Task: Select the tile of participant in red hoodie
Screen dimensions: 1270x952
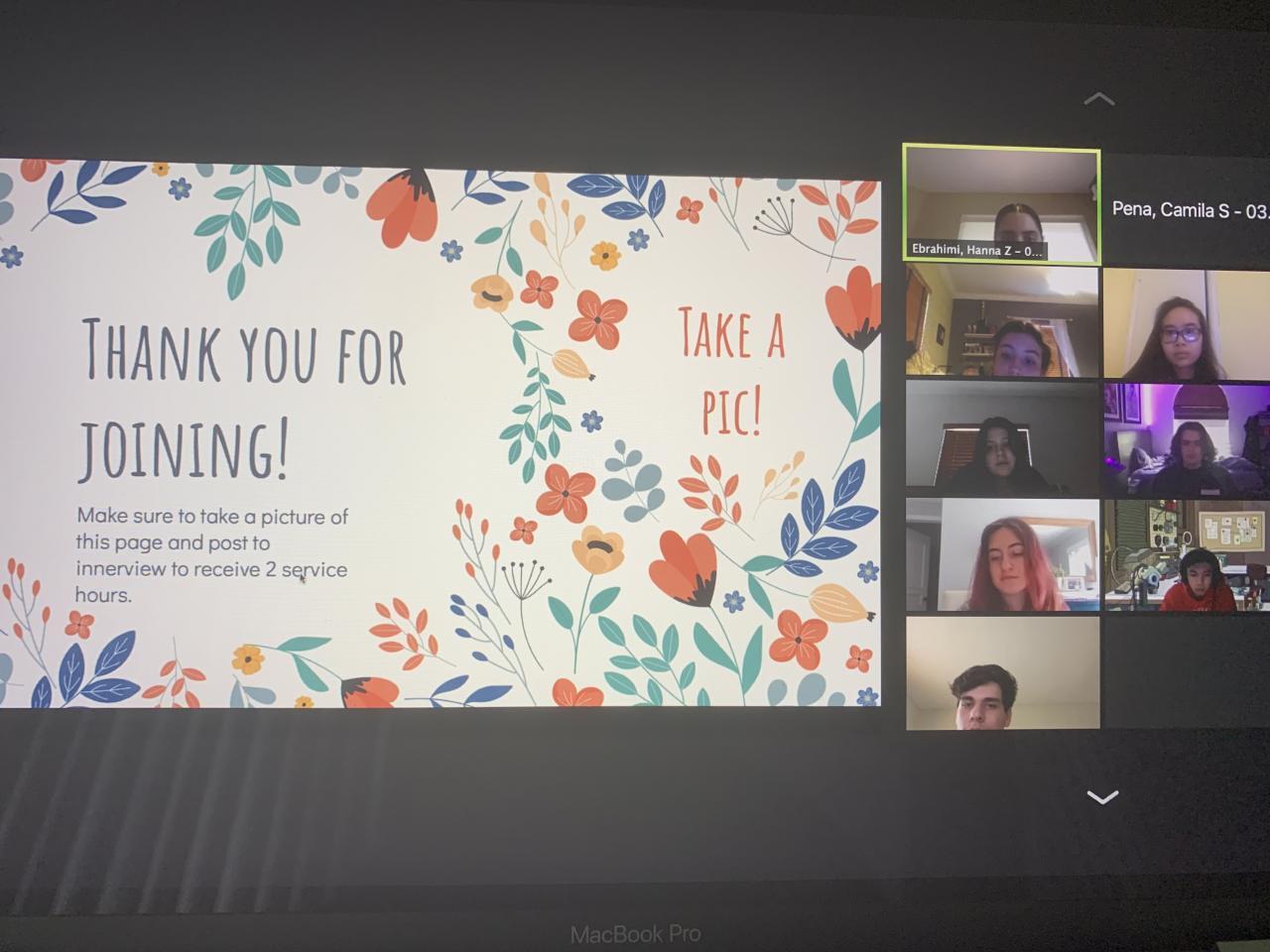Action: (1188, 555)
